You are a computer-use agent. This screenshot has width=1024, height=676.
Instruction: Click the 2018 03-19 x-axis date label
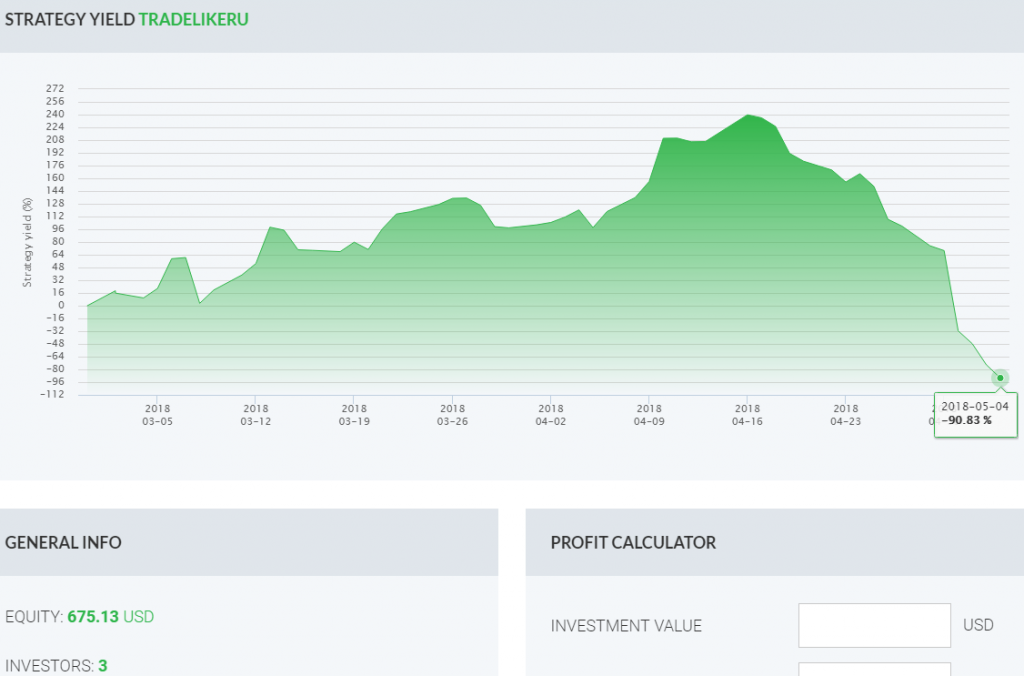click(x=354, y=415)
